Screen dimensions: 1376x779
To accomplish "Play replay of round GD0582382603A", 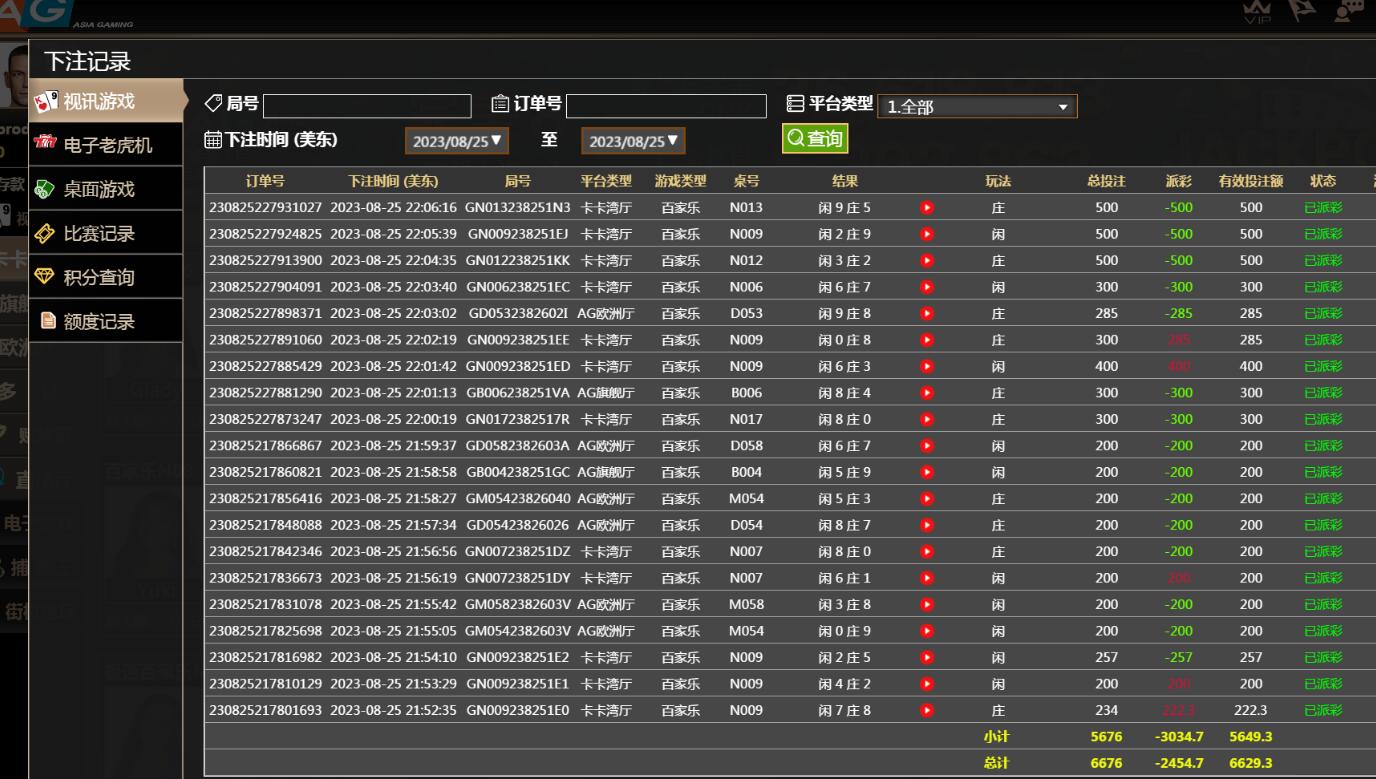I will (927, 446).
